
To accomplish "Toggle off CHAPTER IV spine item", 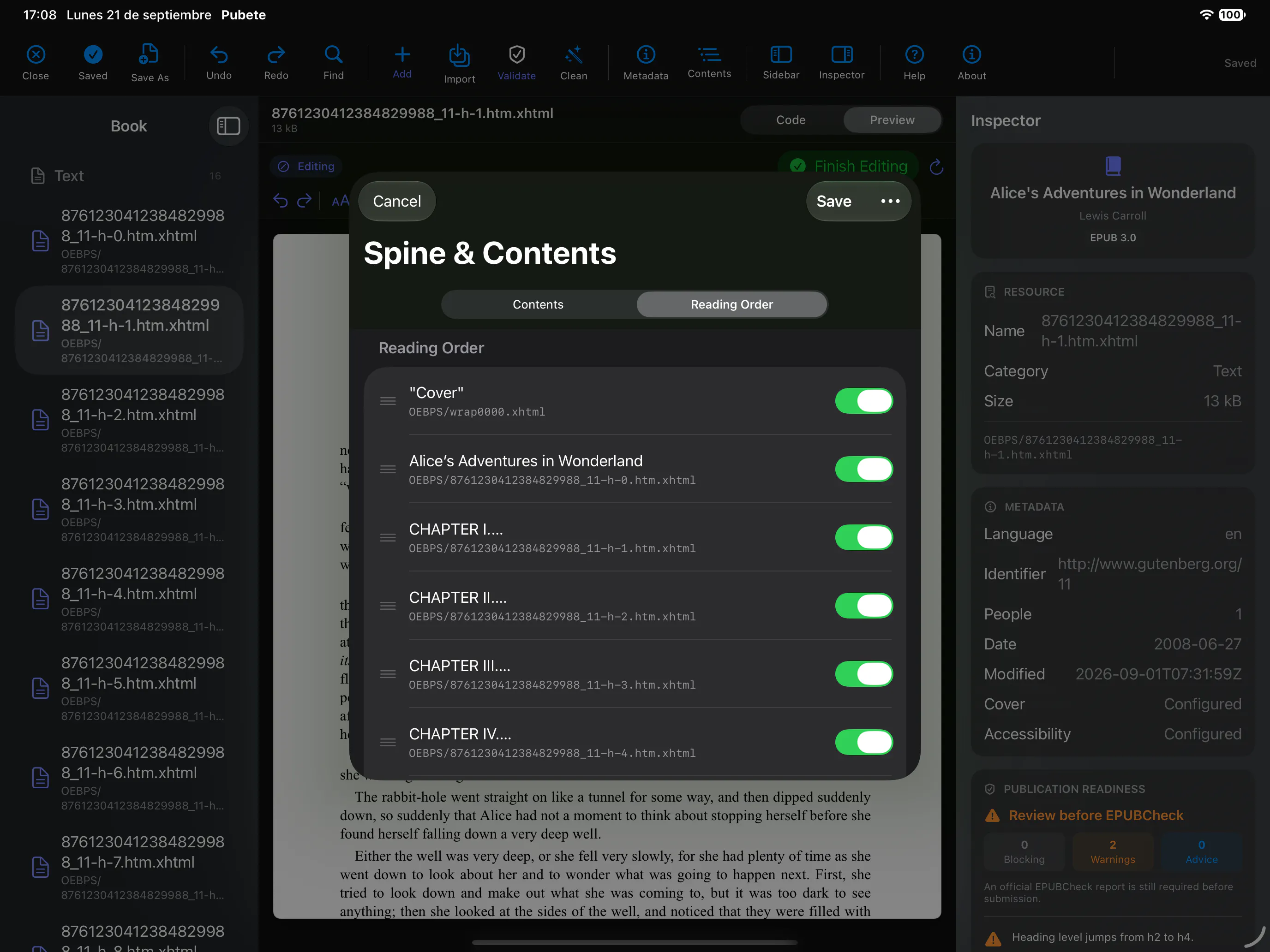I will tap(863, 742).
